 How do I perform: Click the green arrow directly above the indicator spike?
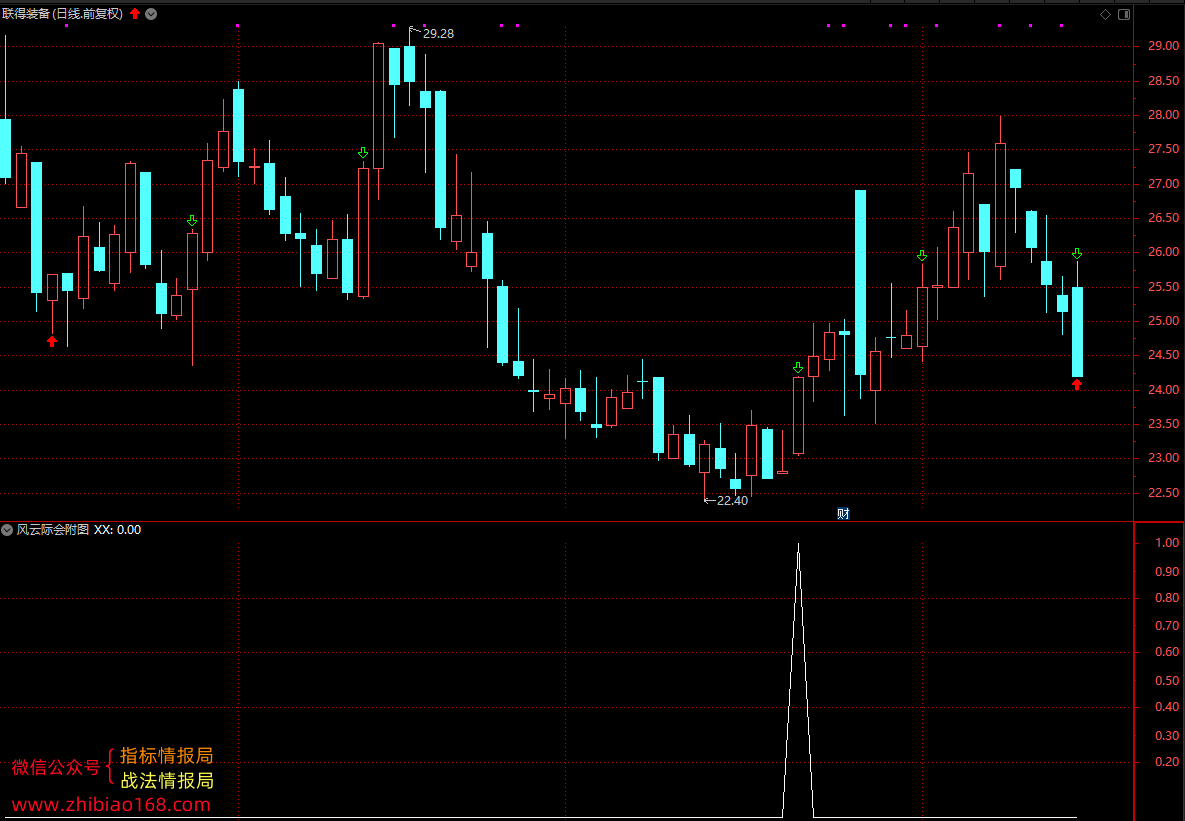pyautogui.click(x=798, y=368)
